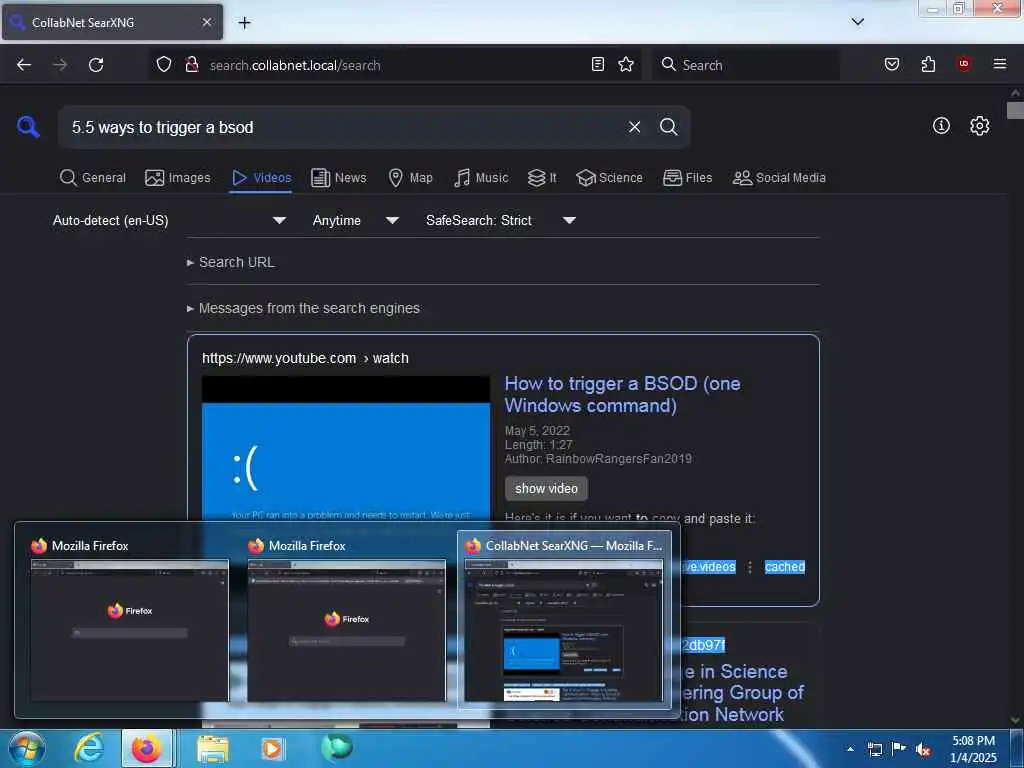The width and height of the screenshot is (1024, 768).
Task: Bookmark this page with the star icon
Action: [626, 64]
